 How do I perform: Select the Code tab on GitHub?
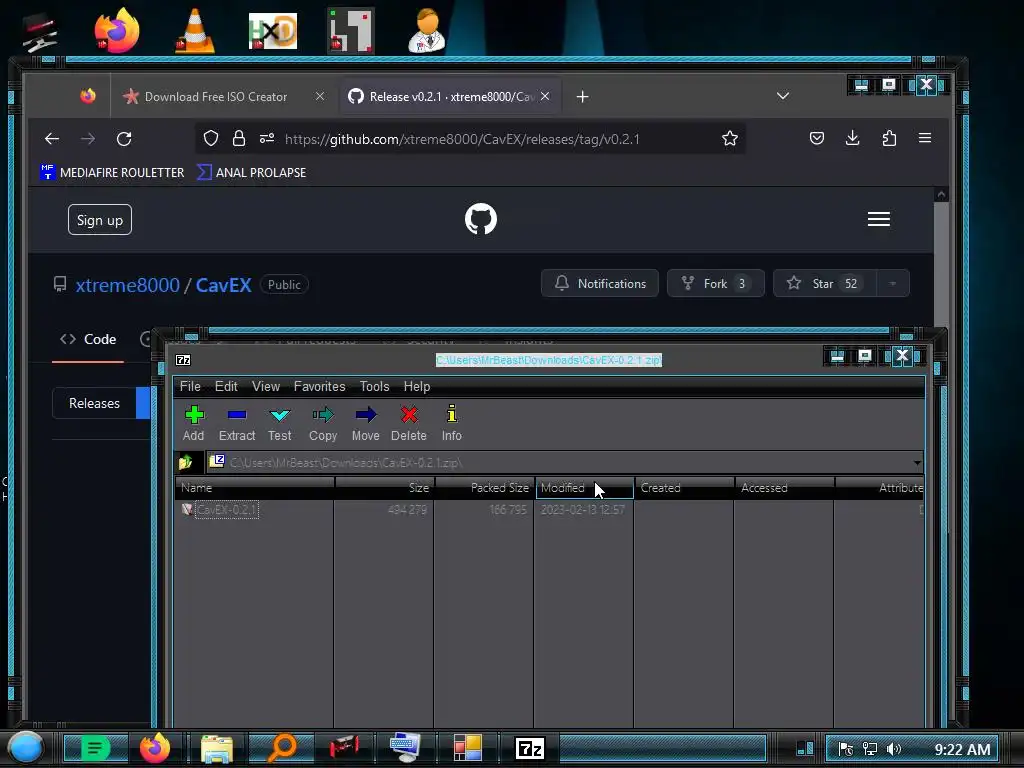pos(88,340)
